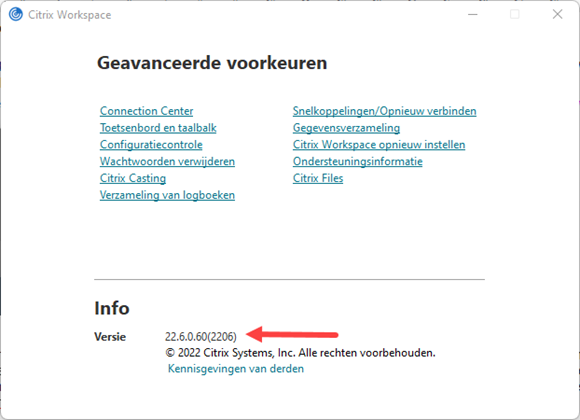Open Kennisgevingen van derden link

click(x=236, y=369)
